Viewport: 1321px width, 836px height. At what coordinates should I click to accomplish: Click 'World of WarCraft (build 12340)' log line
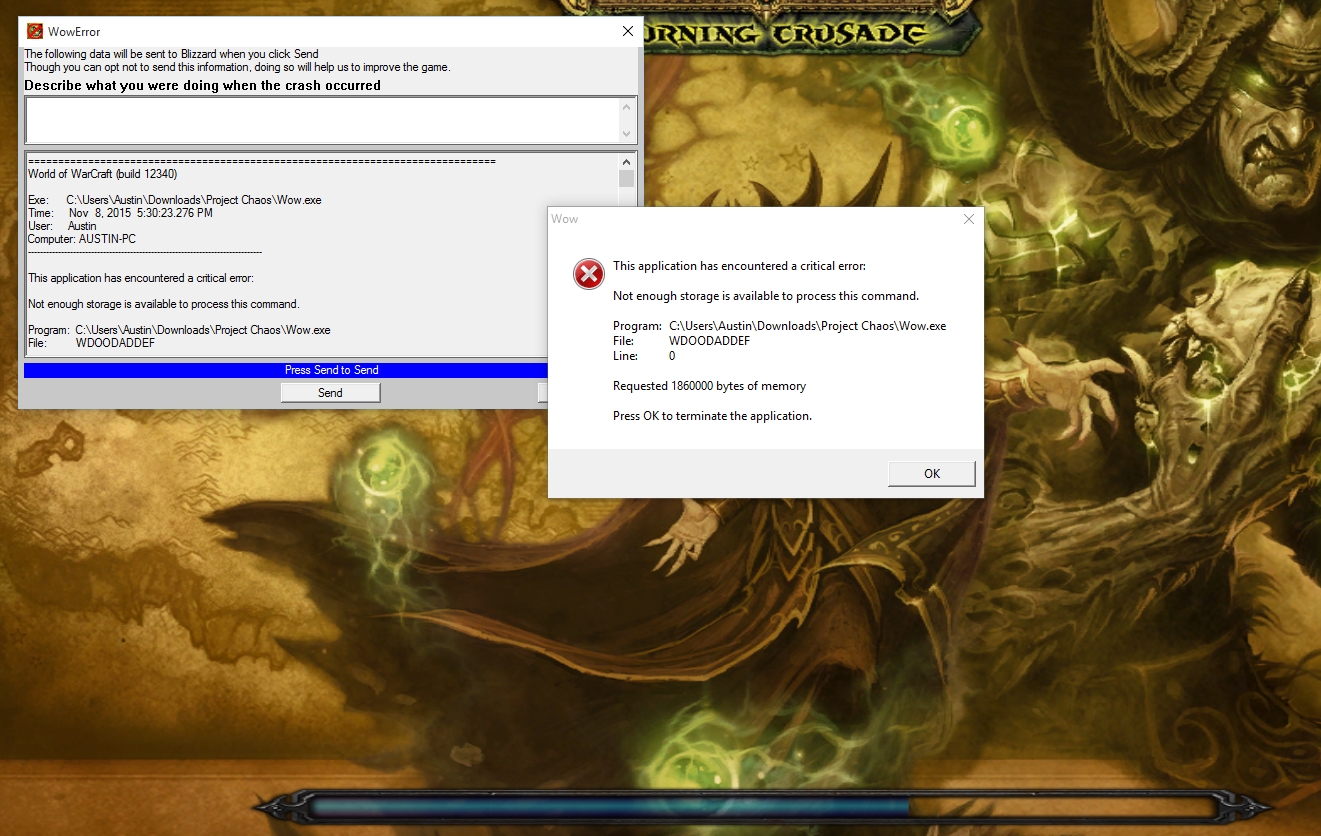click(x=103, y=174)
